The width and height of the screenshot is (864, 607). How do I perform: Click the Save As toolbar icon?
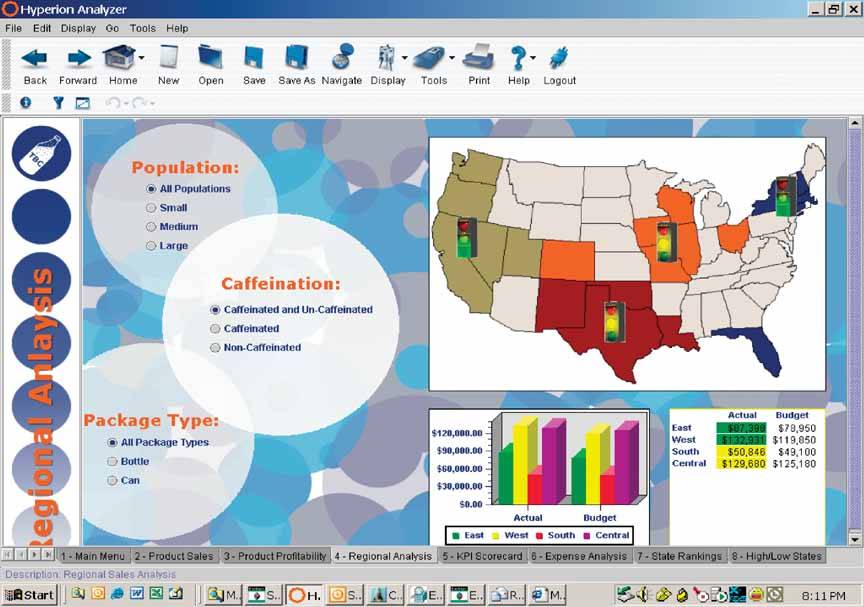297,57
